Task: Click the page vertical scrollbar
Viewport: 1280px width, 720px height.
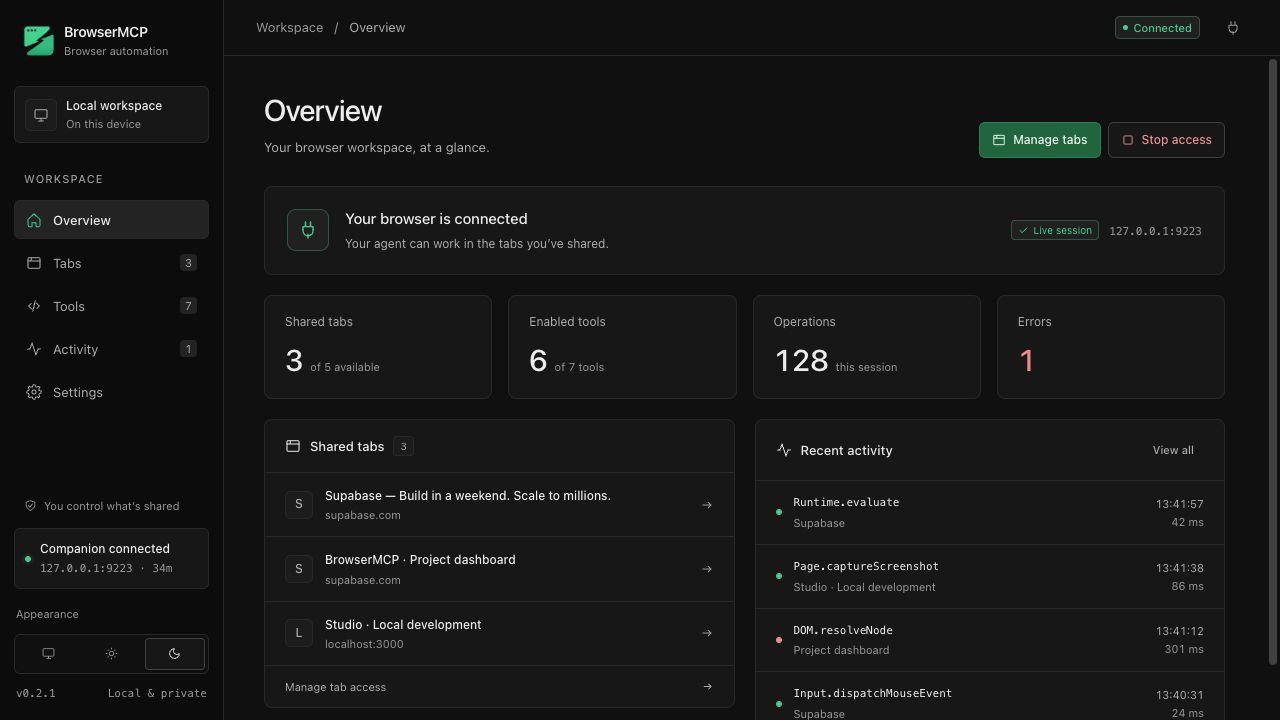Action: (1273, 362)
